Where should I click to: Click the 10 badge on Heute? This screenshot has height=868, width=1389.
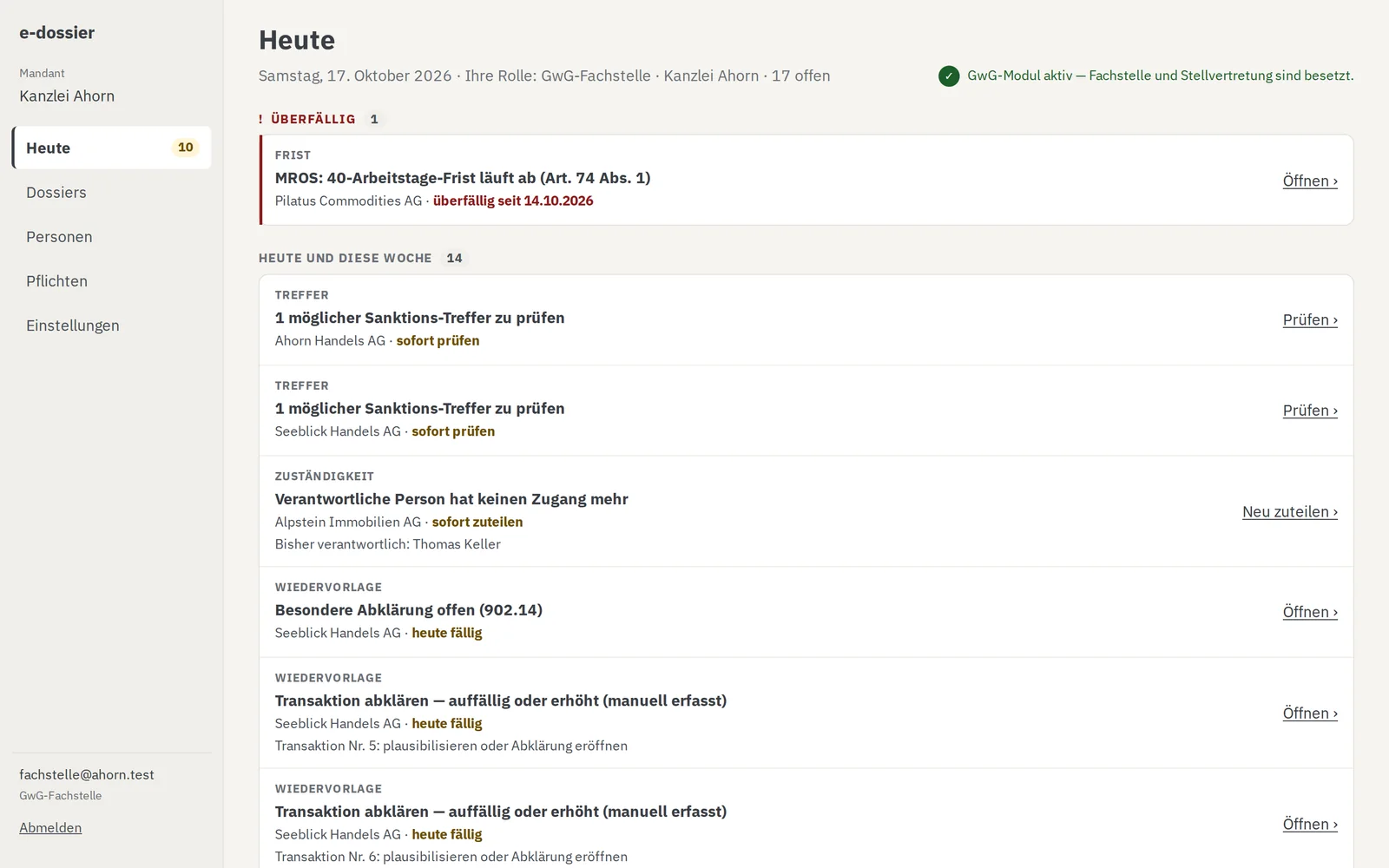[x=186, y=148]
